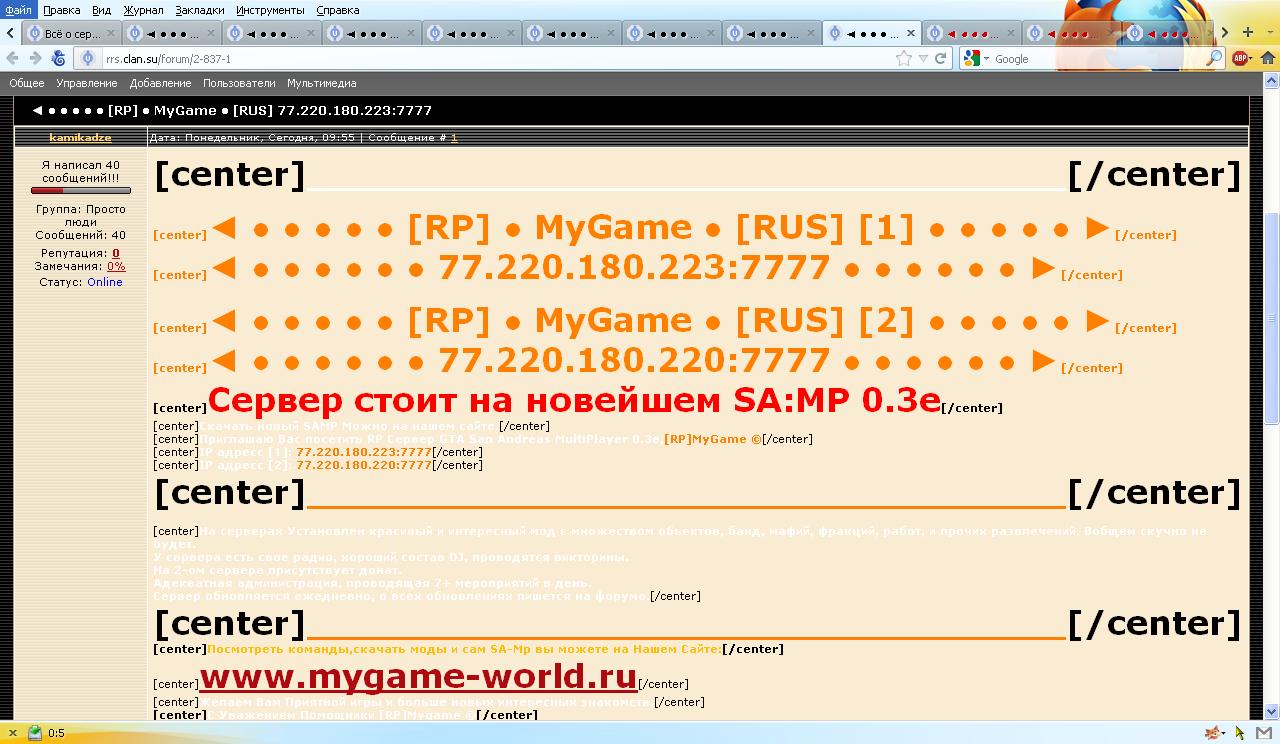Open the Правка menu
Screen dimensions: 1280x744
click(62, 10)
